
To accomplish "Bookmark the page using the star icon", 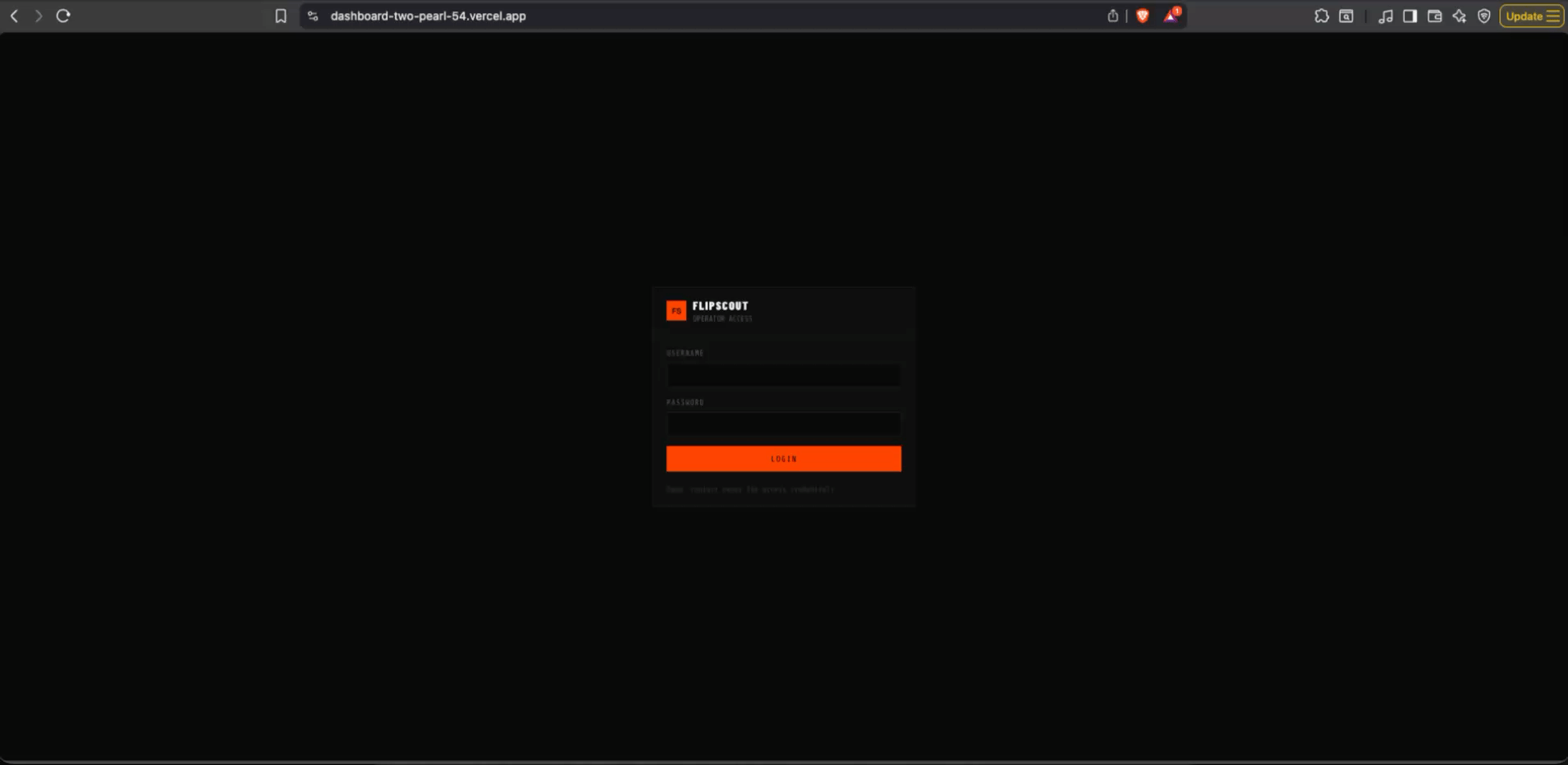I will [x=282, y=15].
